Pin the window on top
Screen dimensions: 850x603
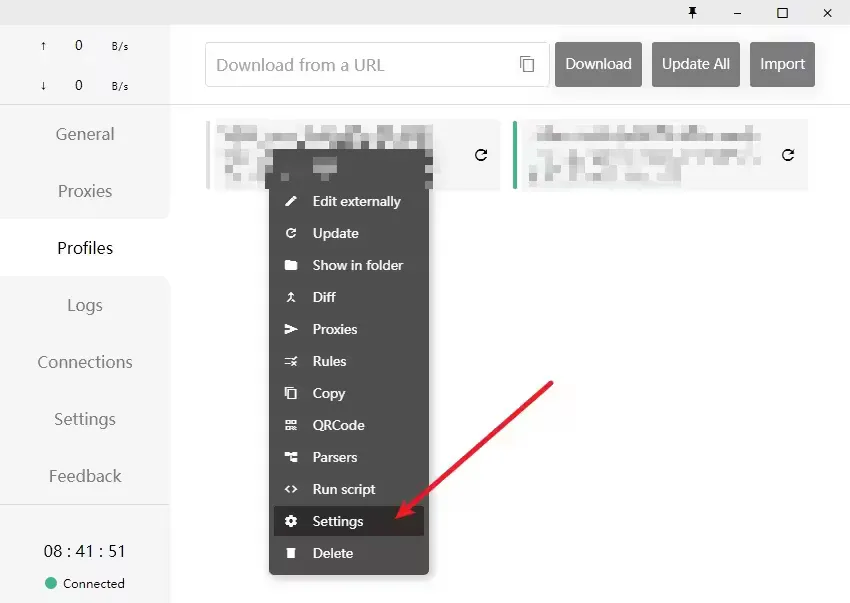[x=692, y=13]
